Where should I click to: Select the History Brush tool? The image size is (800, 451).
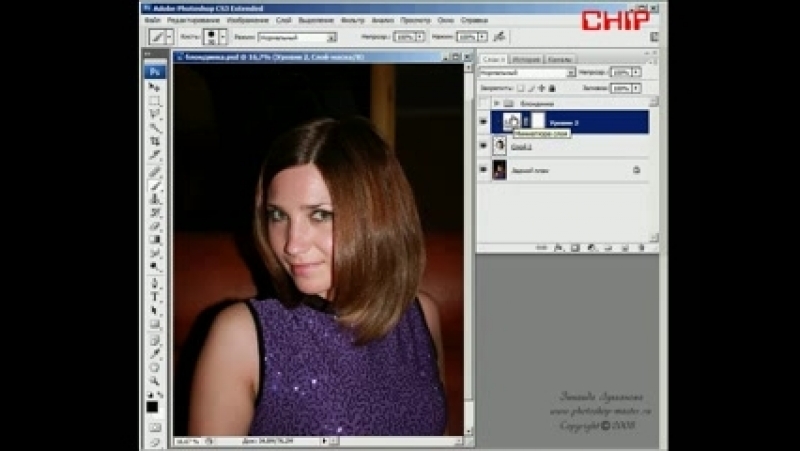(x=155, y=212)
